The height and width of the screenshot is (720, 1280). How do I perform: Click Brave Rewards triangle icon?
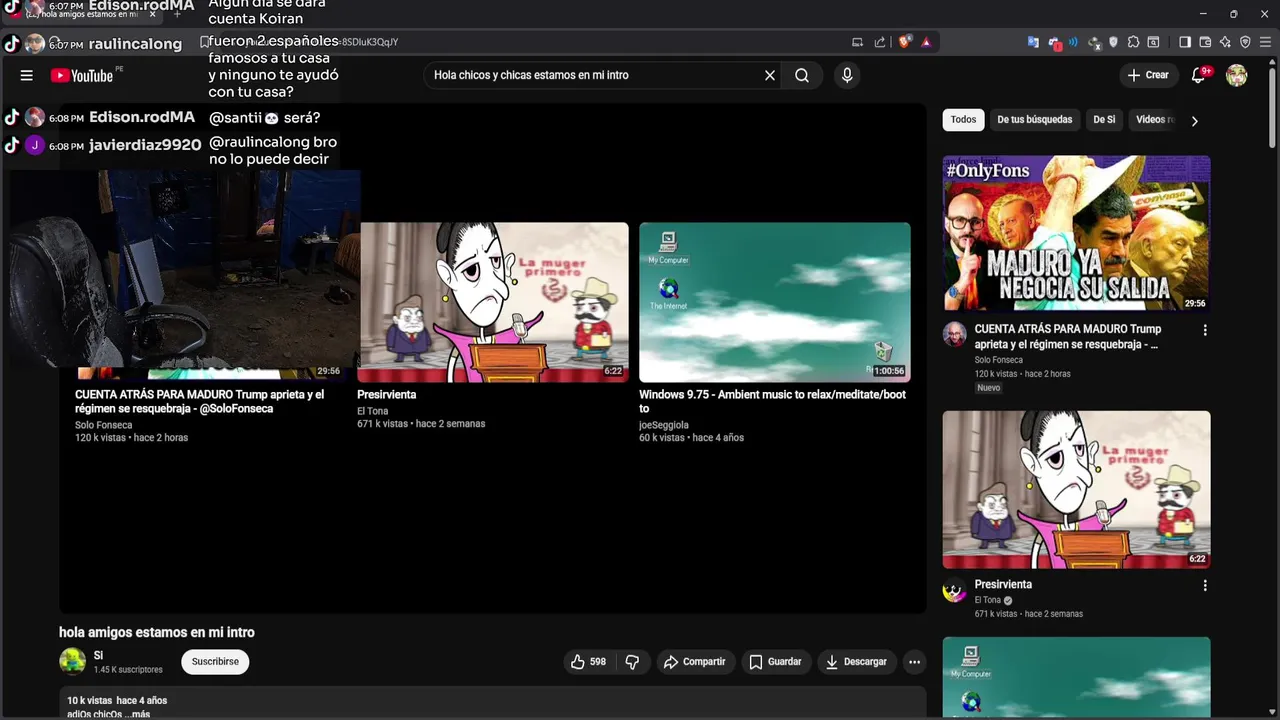pos(926,42)
